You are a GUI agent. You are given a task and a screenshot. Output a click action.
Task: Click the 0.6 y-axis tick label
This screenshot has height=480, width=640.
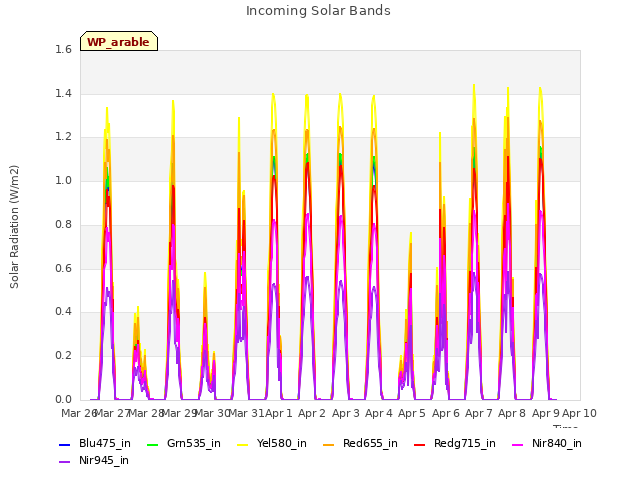(x=63, y=268)
